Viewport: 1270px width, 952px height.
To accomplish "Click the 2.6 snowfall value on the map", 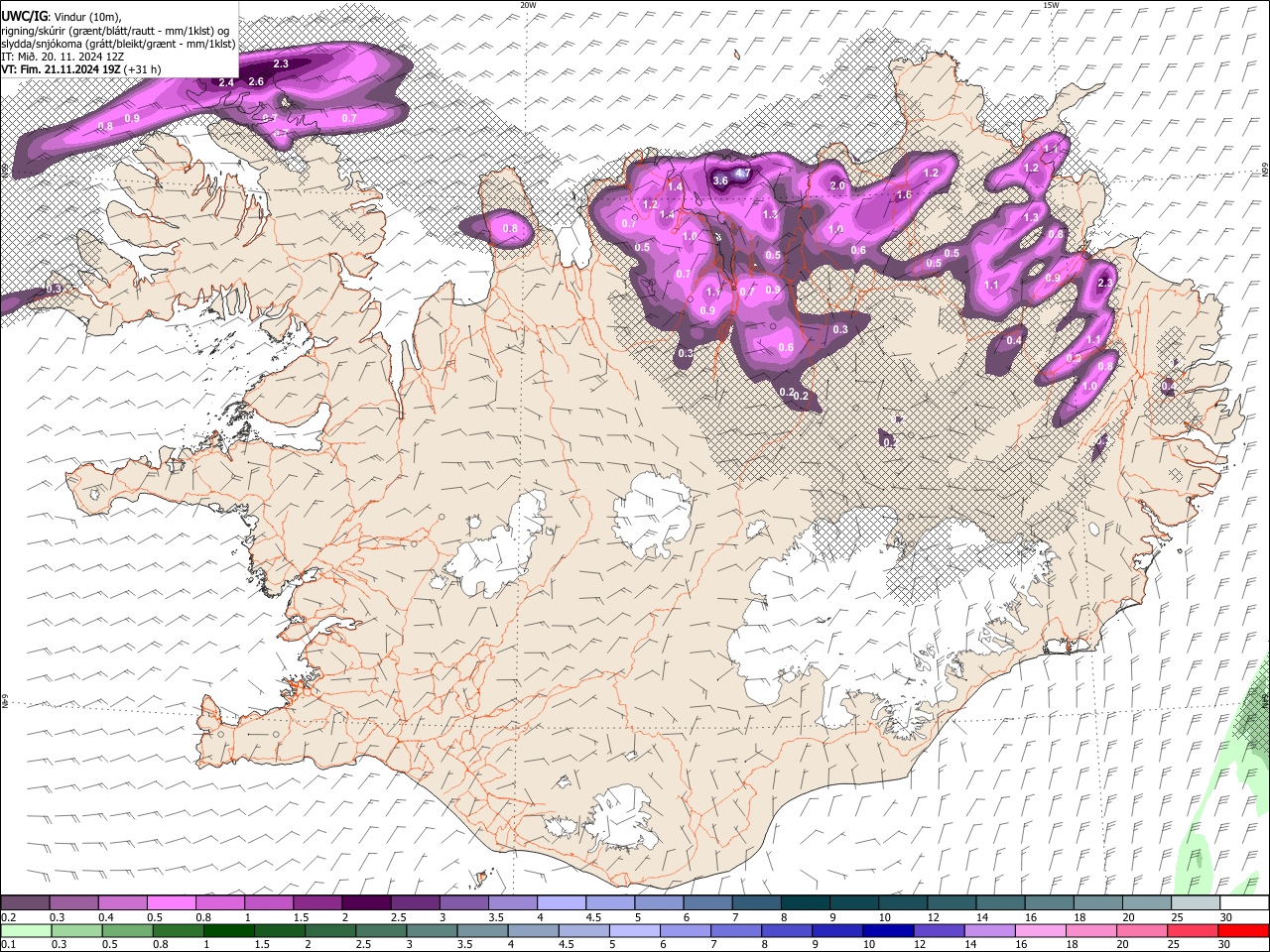I will tap(256, 81).
